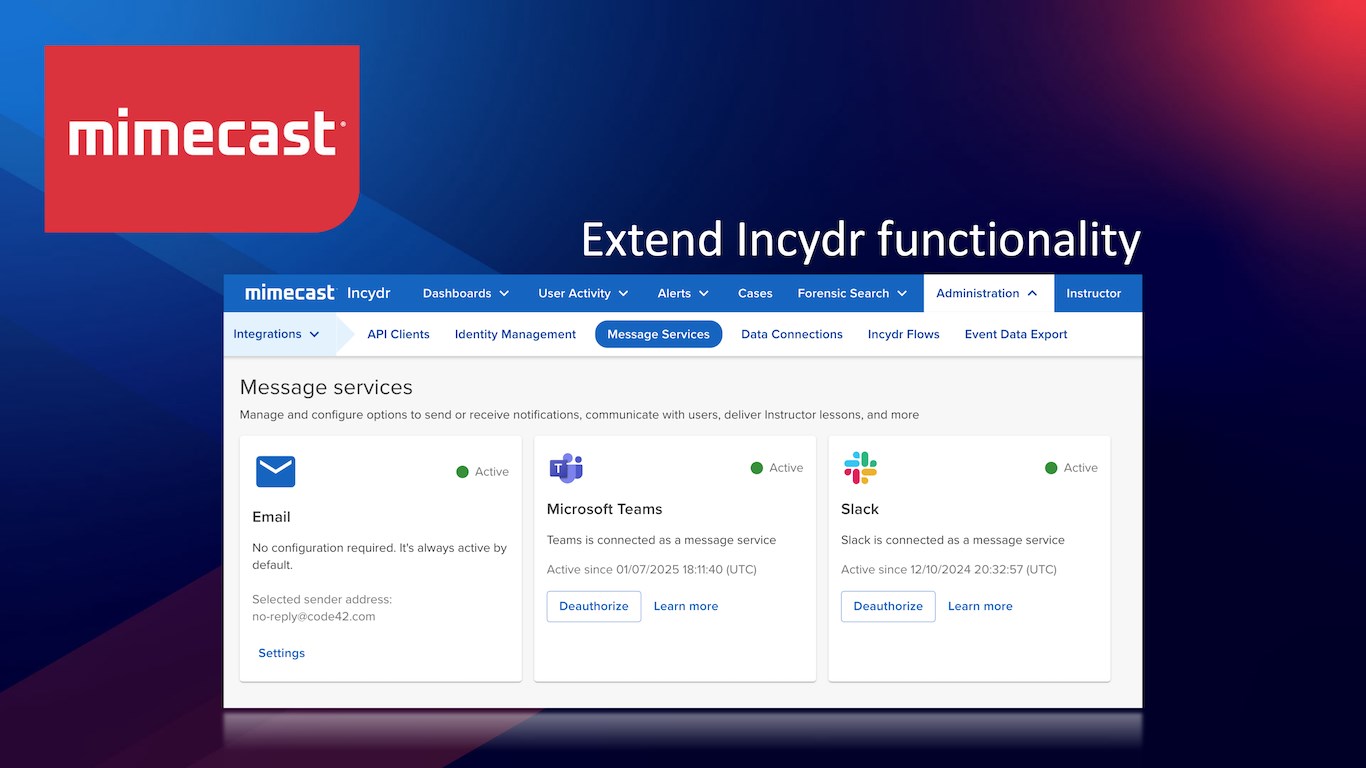
Task: Open the Data Connections tab
Action: [x=792, y=334]
